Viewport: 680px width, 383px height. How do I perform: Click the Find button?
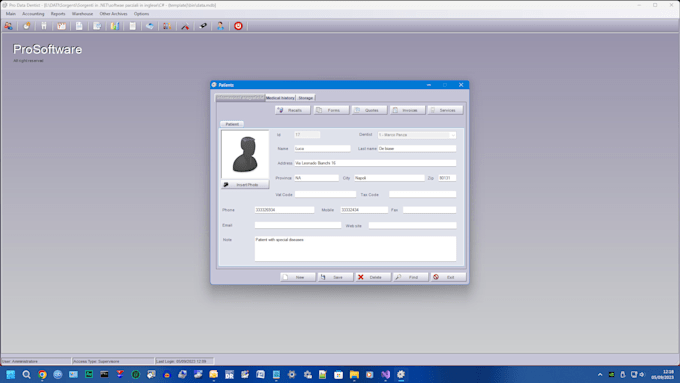(411, 277)
